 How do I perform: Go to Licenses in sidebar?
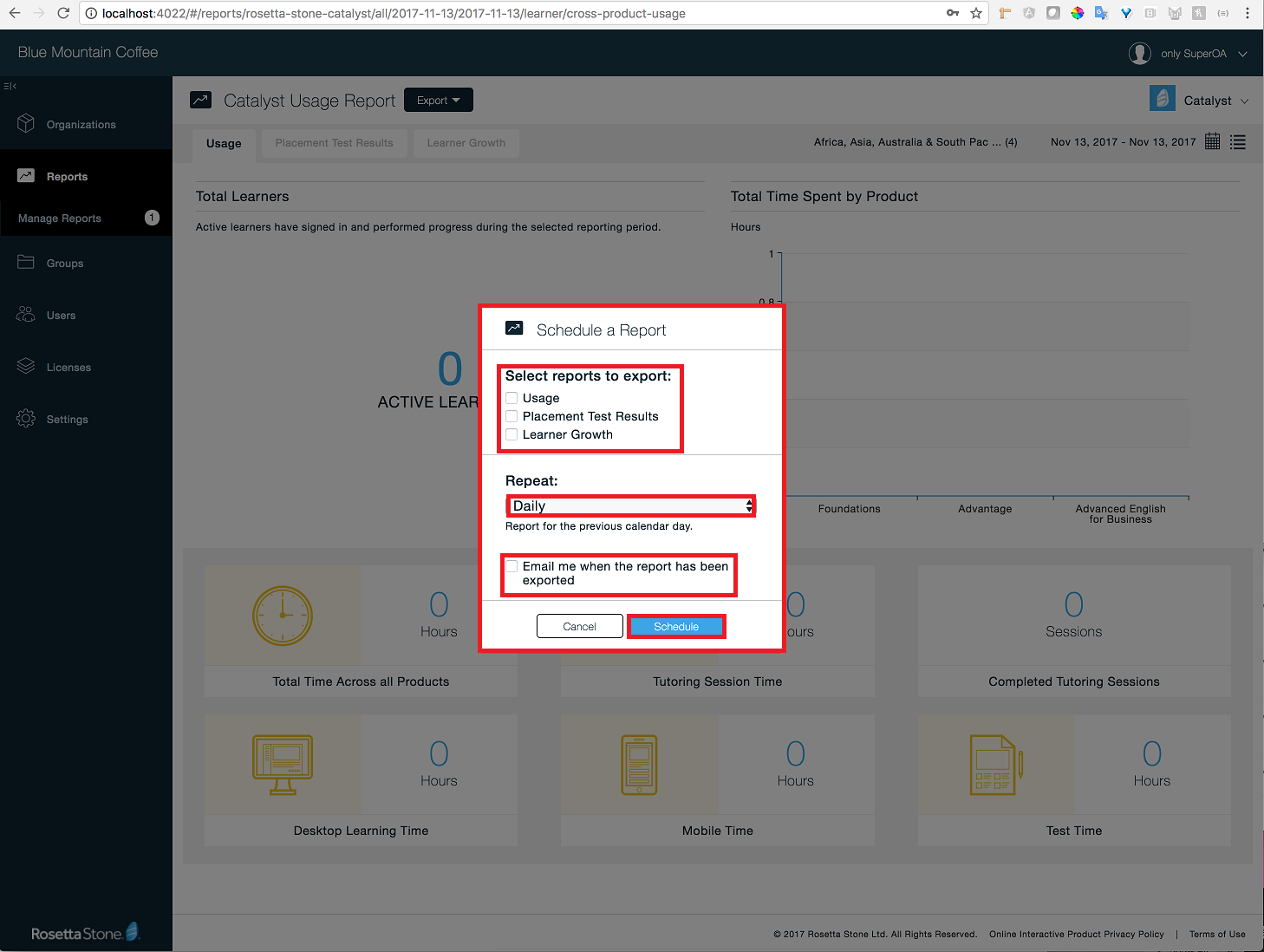(68, 368)
